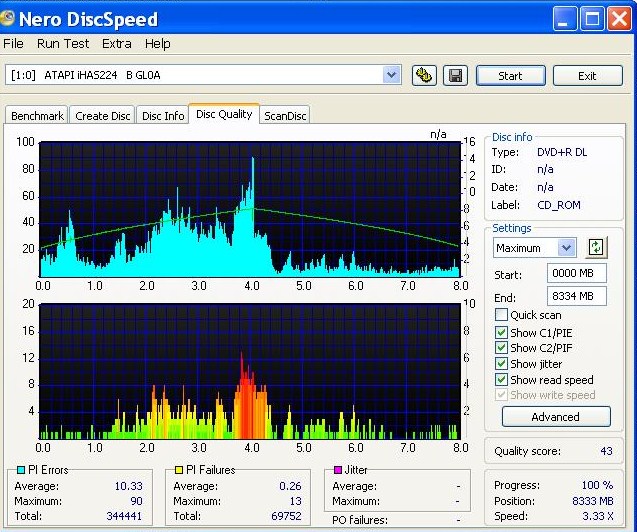
Task: Open the ATAPI iHAS224 drive dropdown
Action: click(x=391, y=76)
